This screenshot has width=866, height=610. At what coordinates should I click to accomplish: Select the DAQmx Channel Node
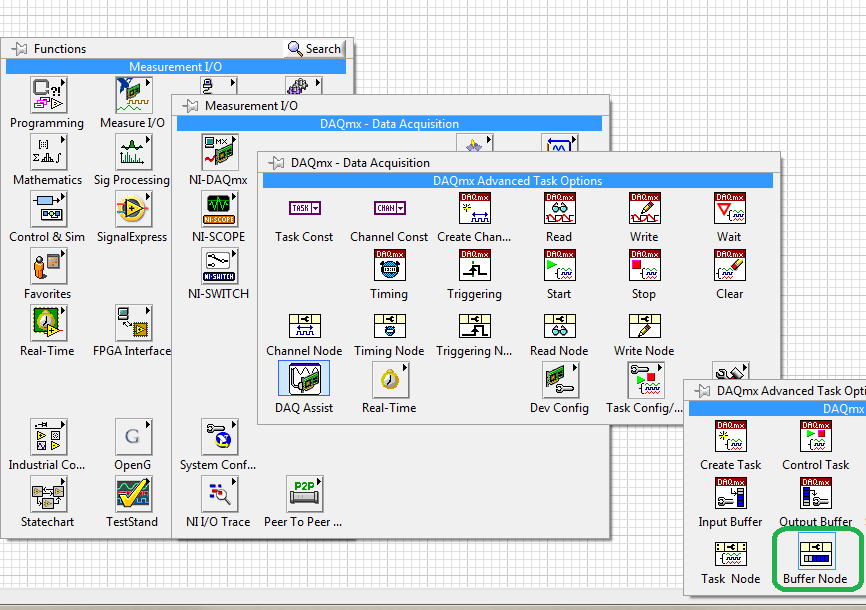tap(304, 326)
